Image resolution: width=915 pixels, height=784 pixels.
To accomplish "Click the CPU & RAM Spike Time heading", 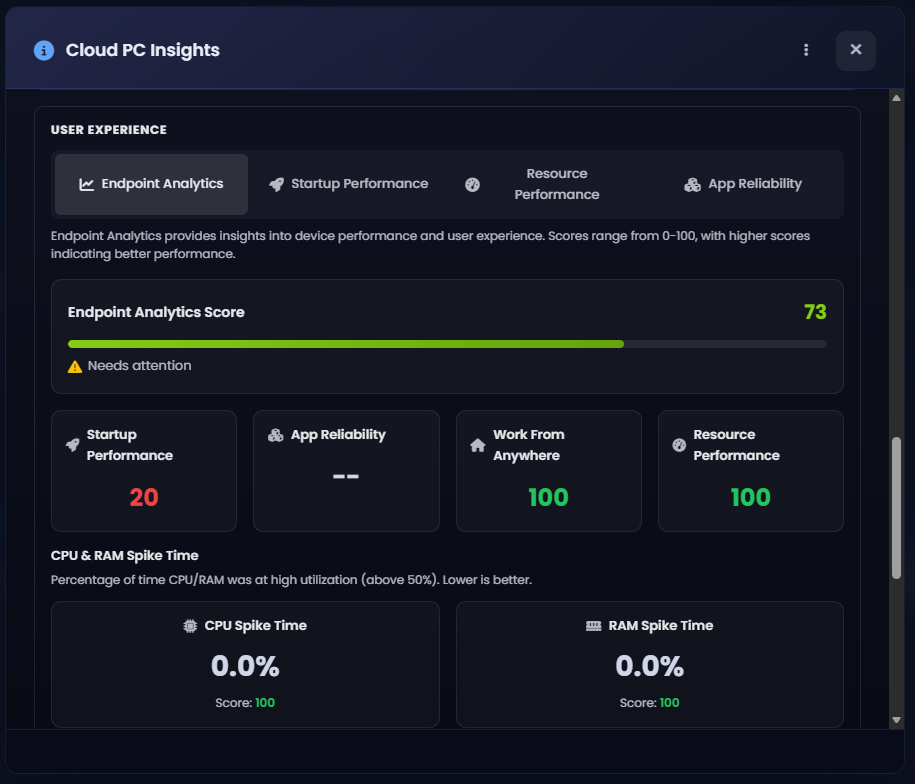I will click(124, 555).
